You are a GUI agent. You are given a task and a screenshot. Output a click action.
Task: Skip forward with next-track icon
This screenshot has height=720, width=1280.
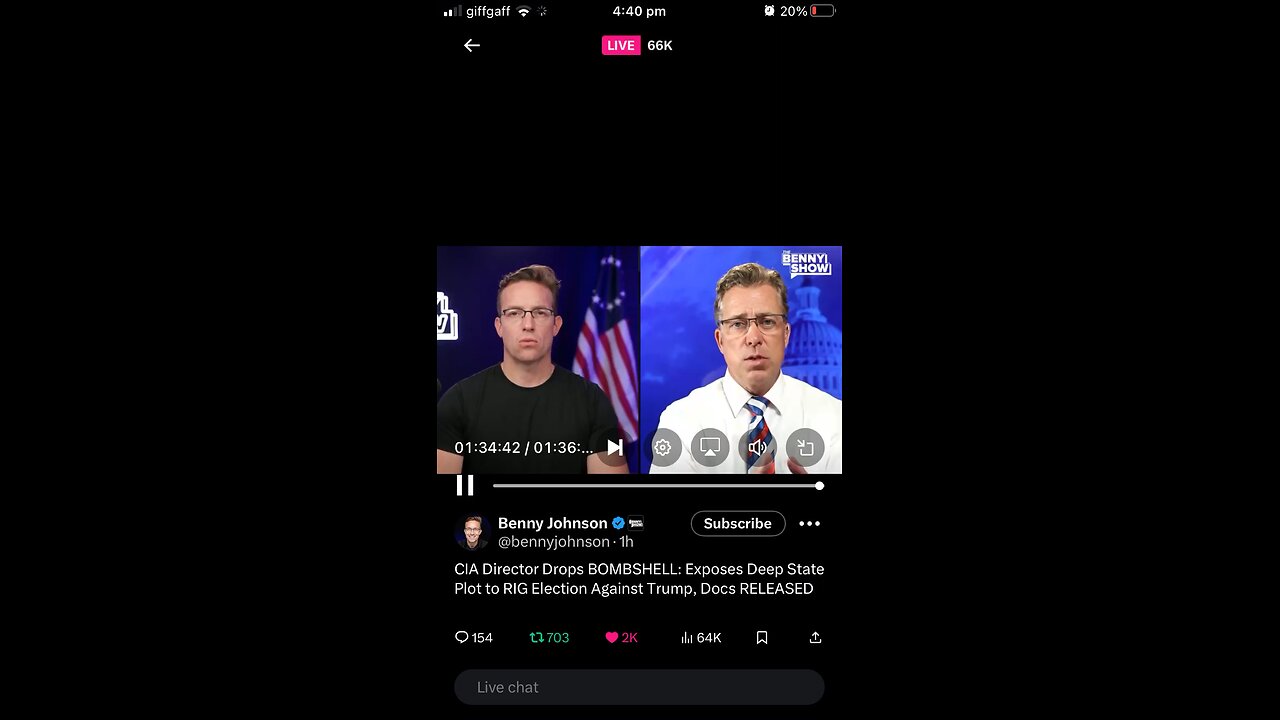pyautogui.click(x=615, y=447)
